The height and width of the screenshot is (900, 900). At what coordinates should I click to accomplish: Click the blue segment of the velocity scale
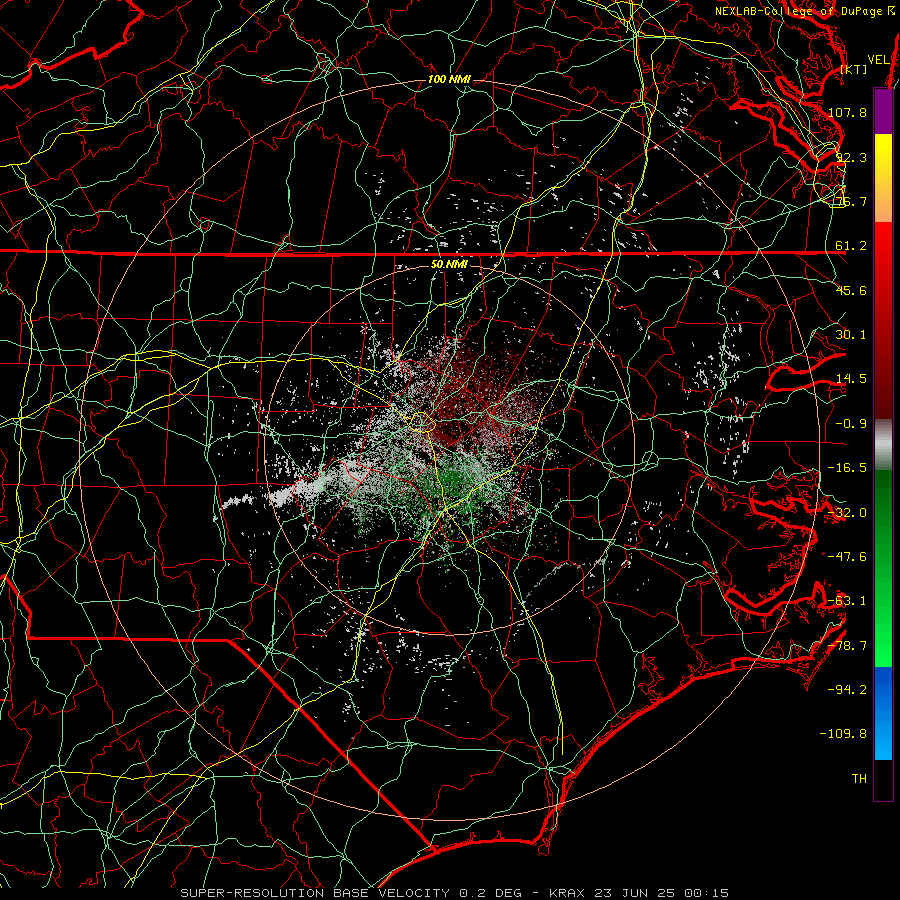(x=883, y=713)
